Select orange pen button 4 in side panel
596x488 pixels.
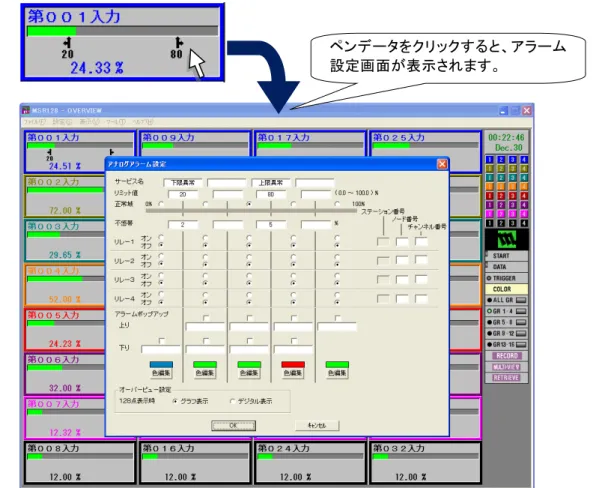524,187
